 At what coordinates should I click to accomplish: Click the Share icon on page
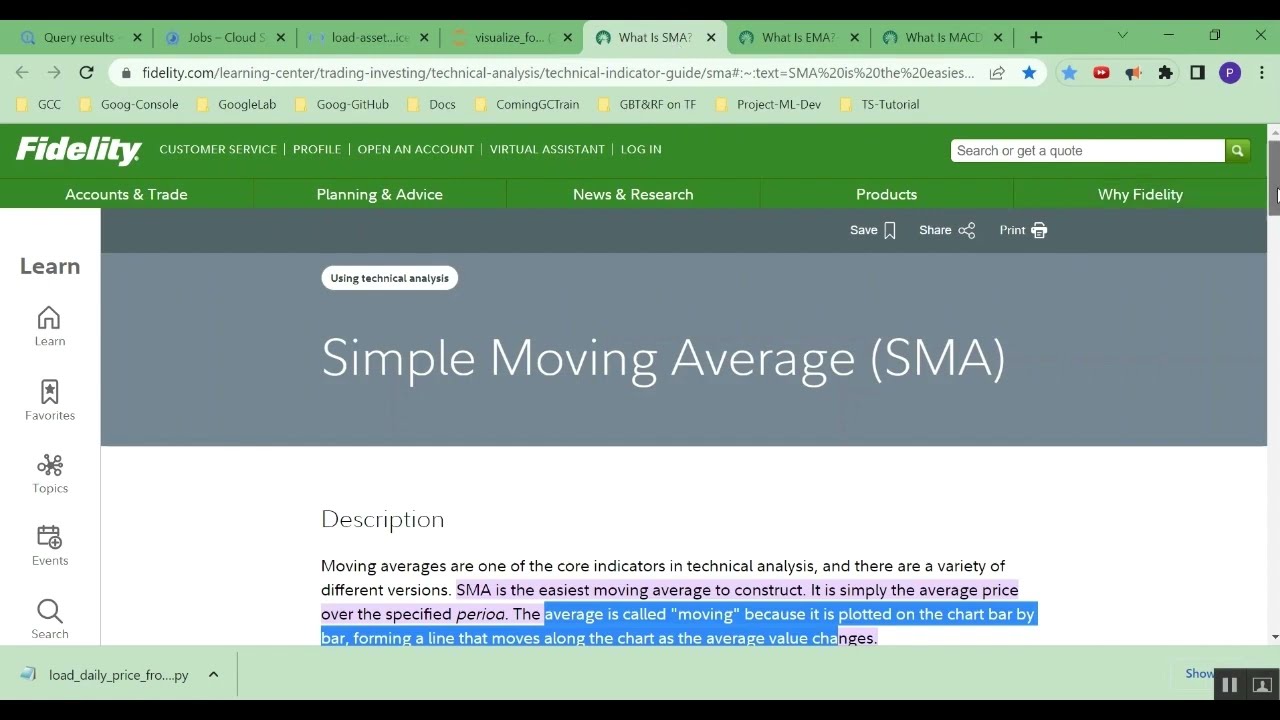pyautogui.click(x=967, y=230)
